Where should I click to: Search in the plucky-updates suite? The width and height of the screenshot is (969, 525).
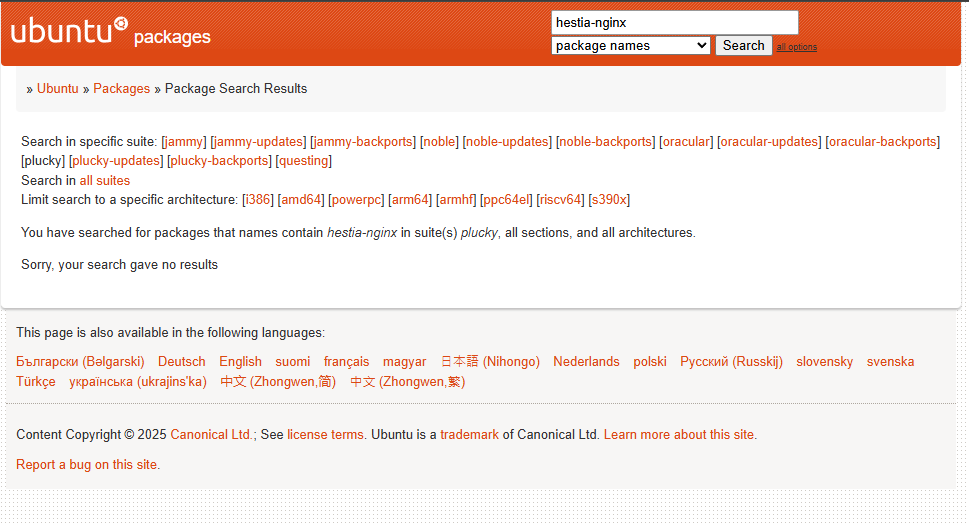pos(116,161)
